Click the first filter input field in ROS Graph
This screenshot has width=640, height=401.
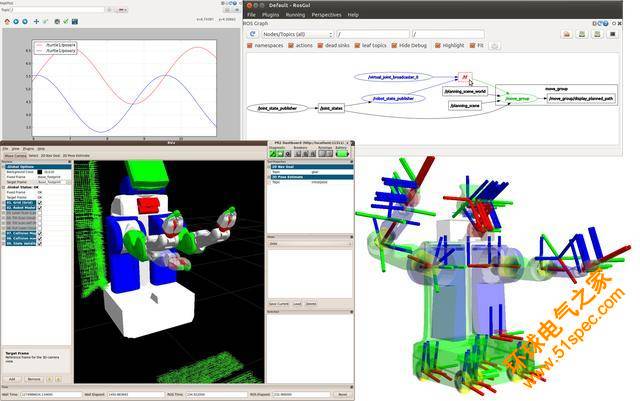click(373, 34)
